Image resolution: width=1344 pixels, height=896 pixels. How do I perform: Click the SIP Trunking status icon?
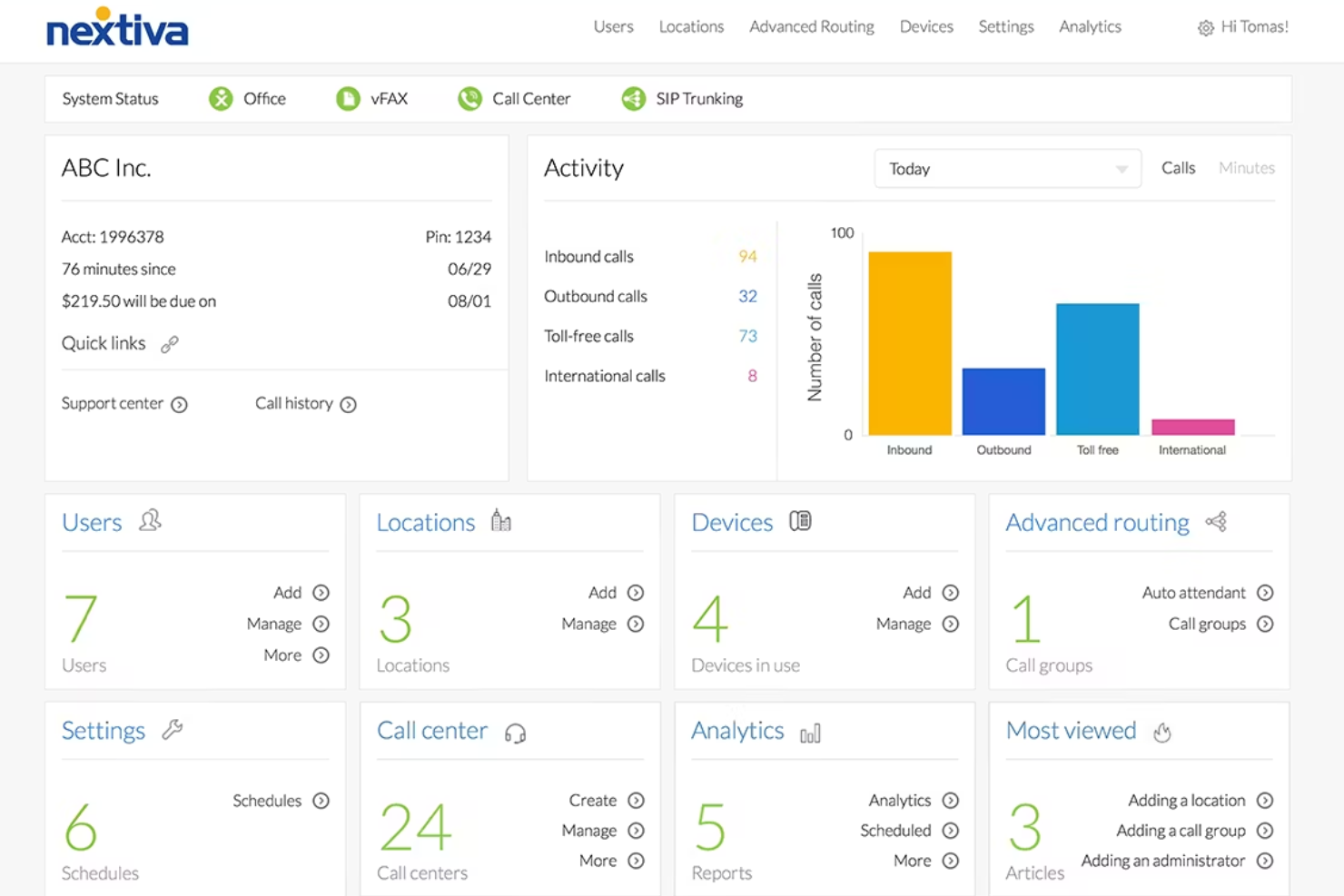633,98
